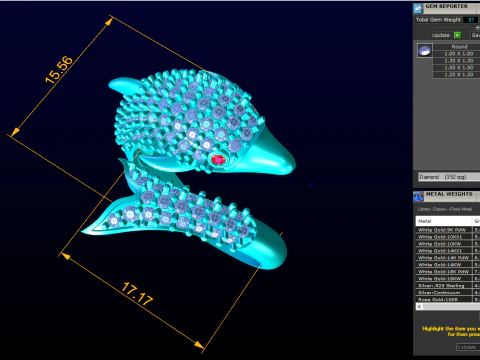Select the red ruby eye gem on dolphin
480x360 pixels.
[x=219, y=160]
